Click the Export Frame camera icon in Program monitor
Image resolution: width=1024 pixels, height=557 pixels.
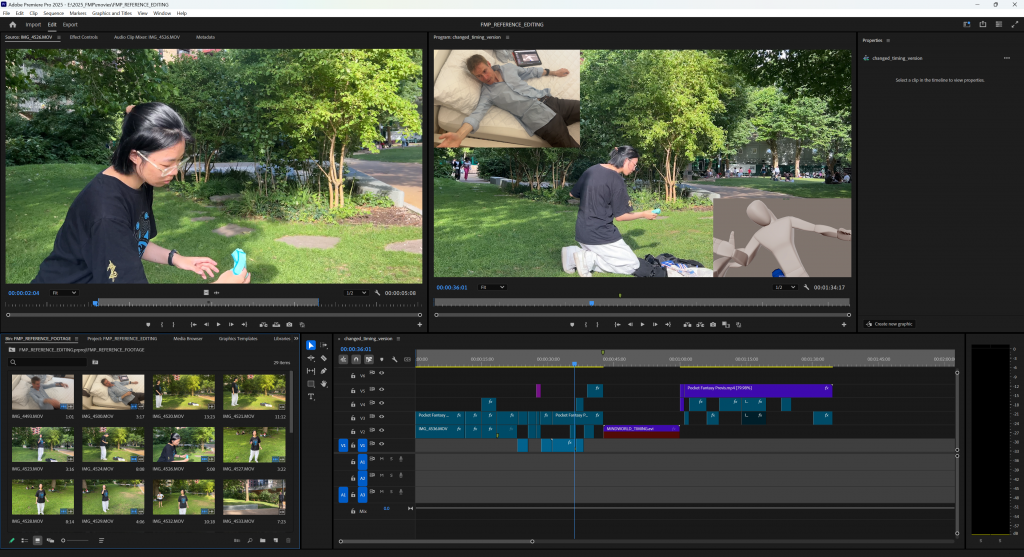coord(711,324)
